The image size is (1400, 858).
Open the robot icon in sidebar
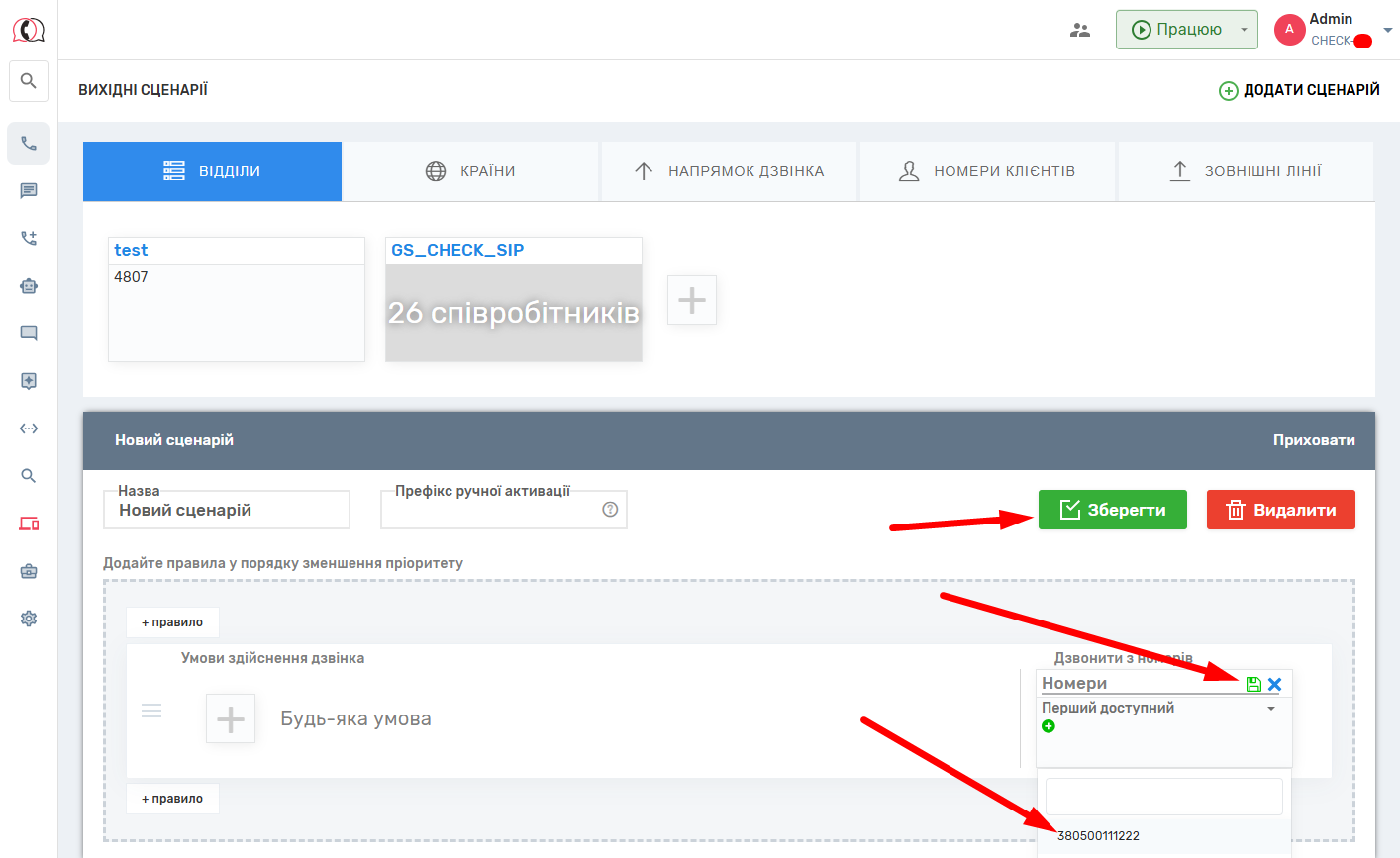click(x=29, y=286)
